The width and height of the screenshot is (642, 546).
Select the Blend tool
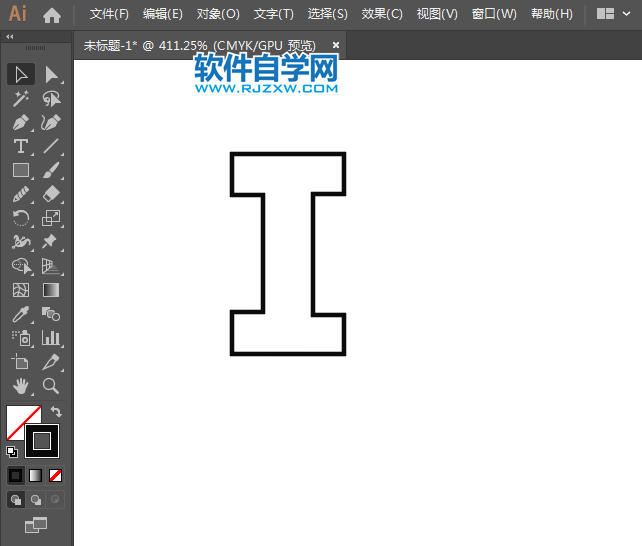click(x=51, y=314)
